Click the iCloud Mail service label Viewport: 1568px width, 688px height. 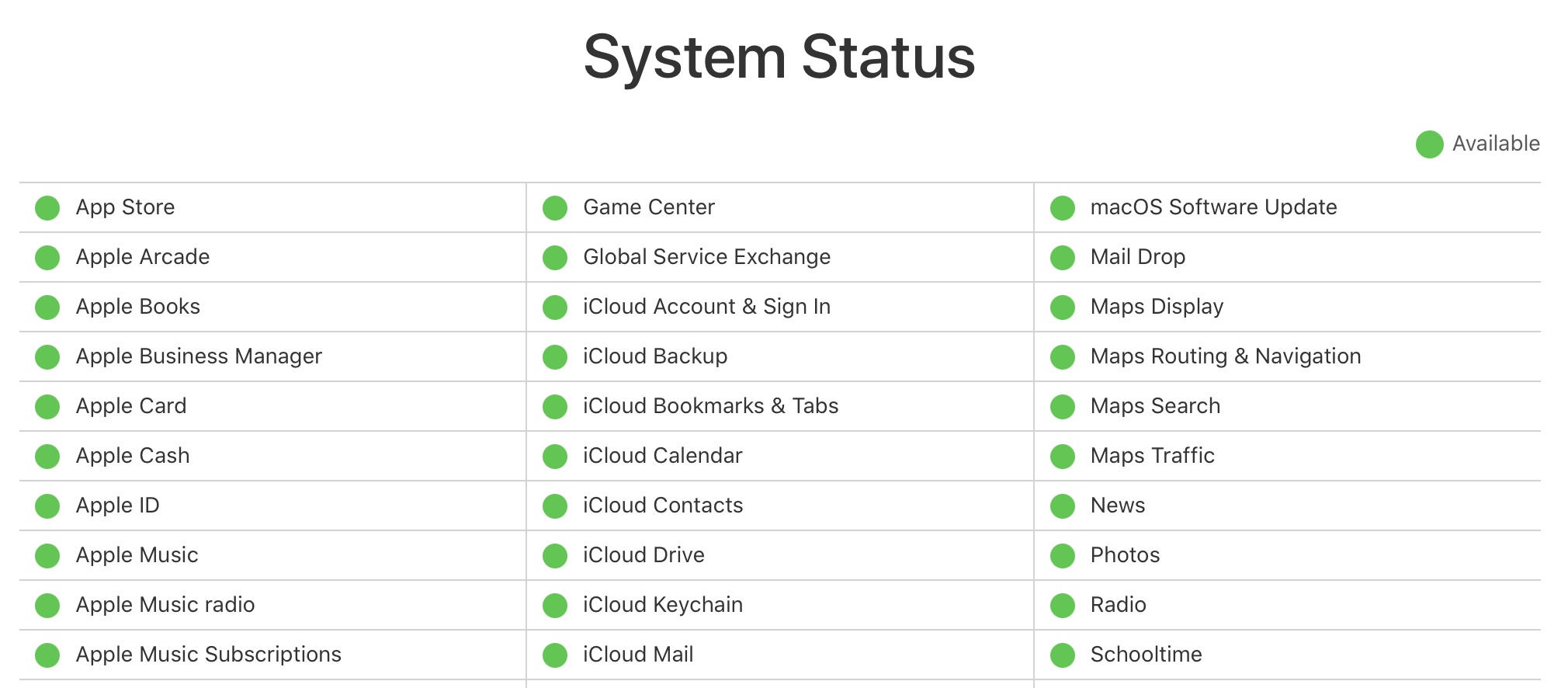click(x=638, y=655)
